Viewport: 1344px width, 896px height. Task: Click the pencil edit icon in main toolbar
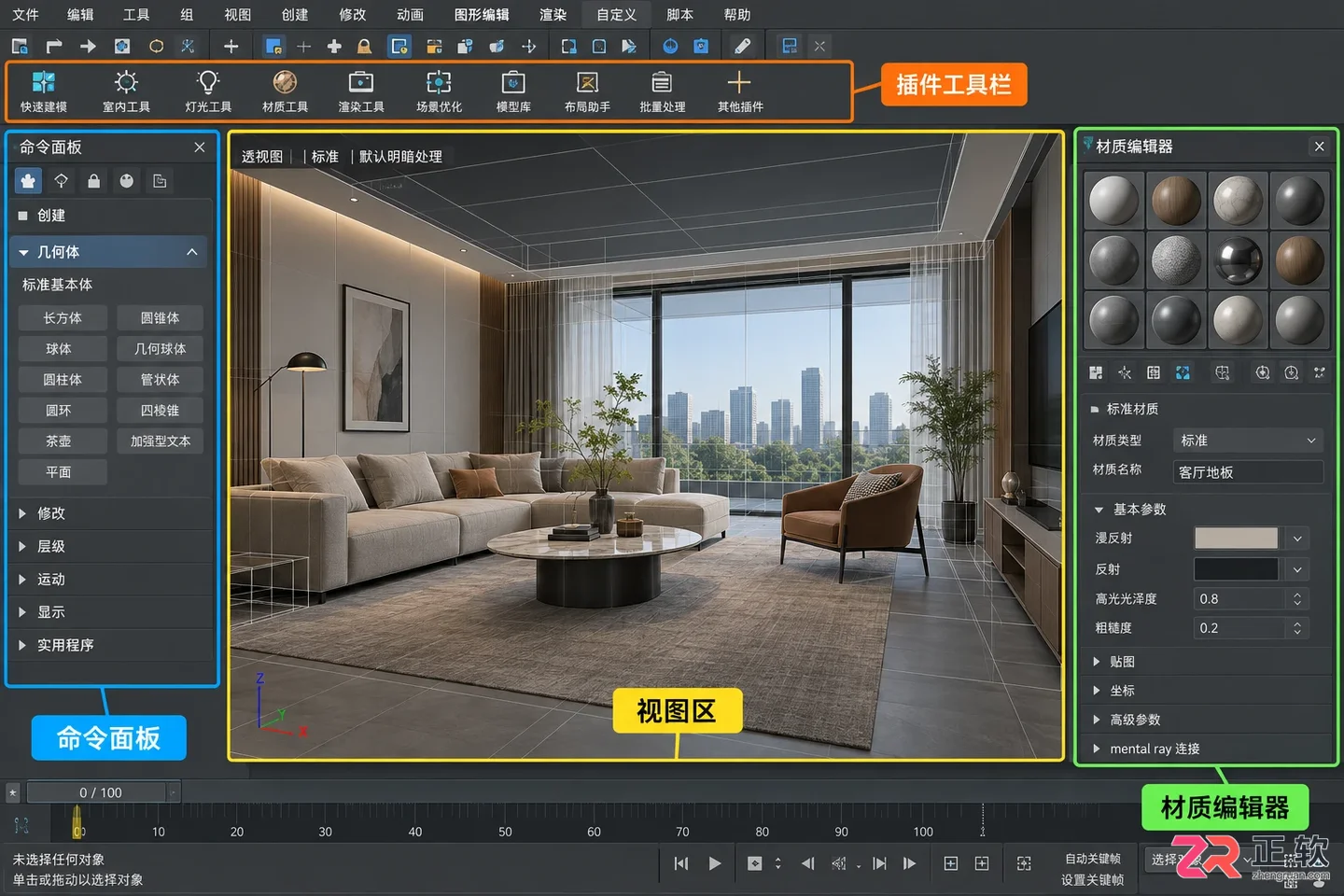pos(742,46)
